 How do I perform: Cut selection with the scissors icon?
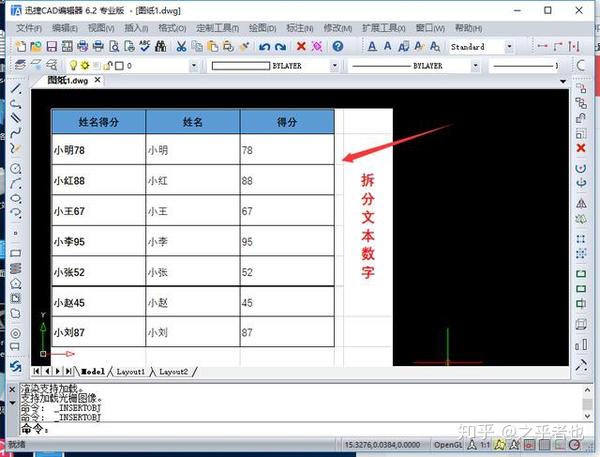tap(181, 46)
